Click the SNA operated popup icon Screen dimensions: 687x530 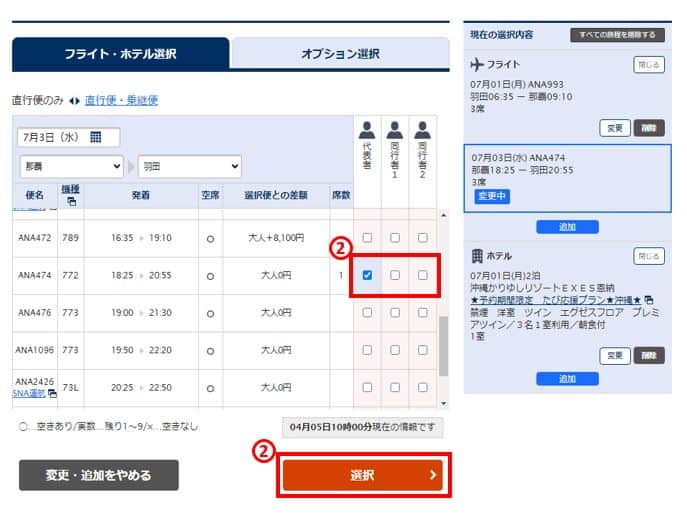point(52,394)
